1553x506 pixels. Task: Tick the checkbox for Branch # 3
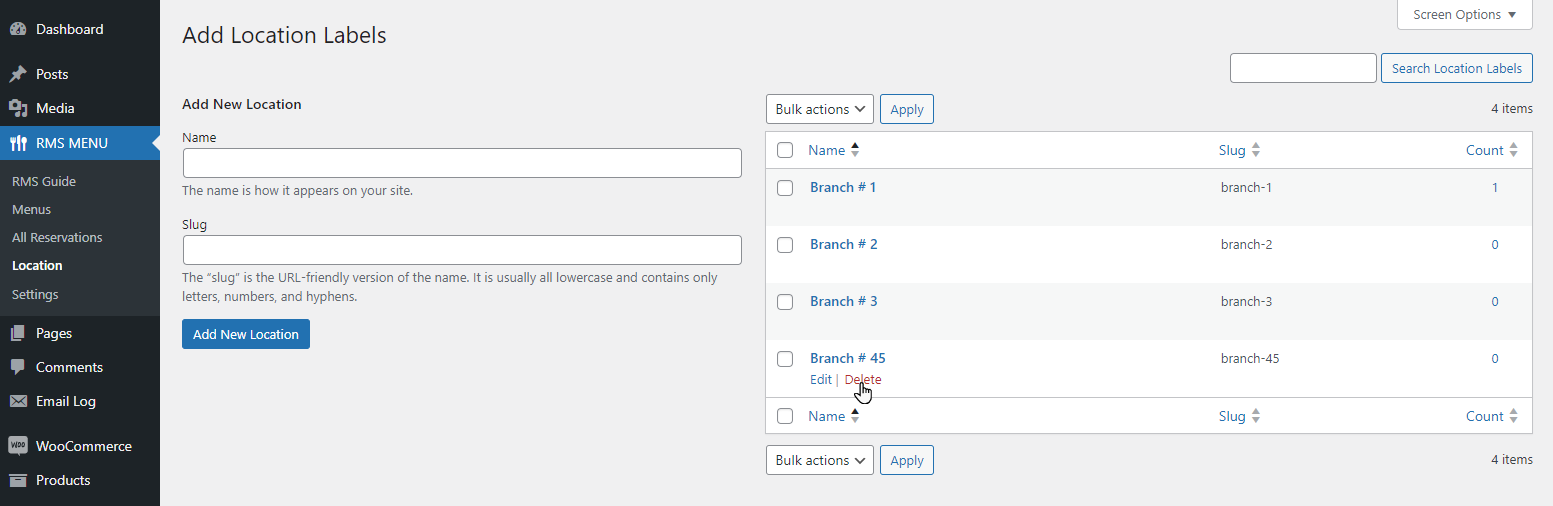pyautogui.click(x=785, y=302)
